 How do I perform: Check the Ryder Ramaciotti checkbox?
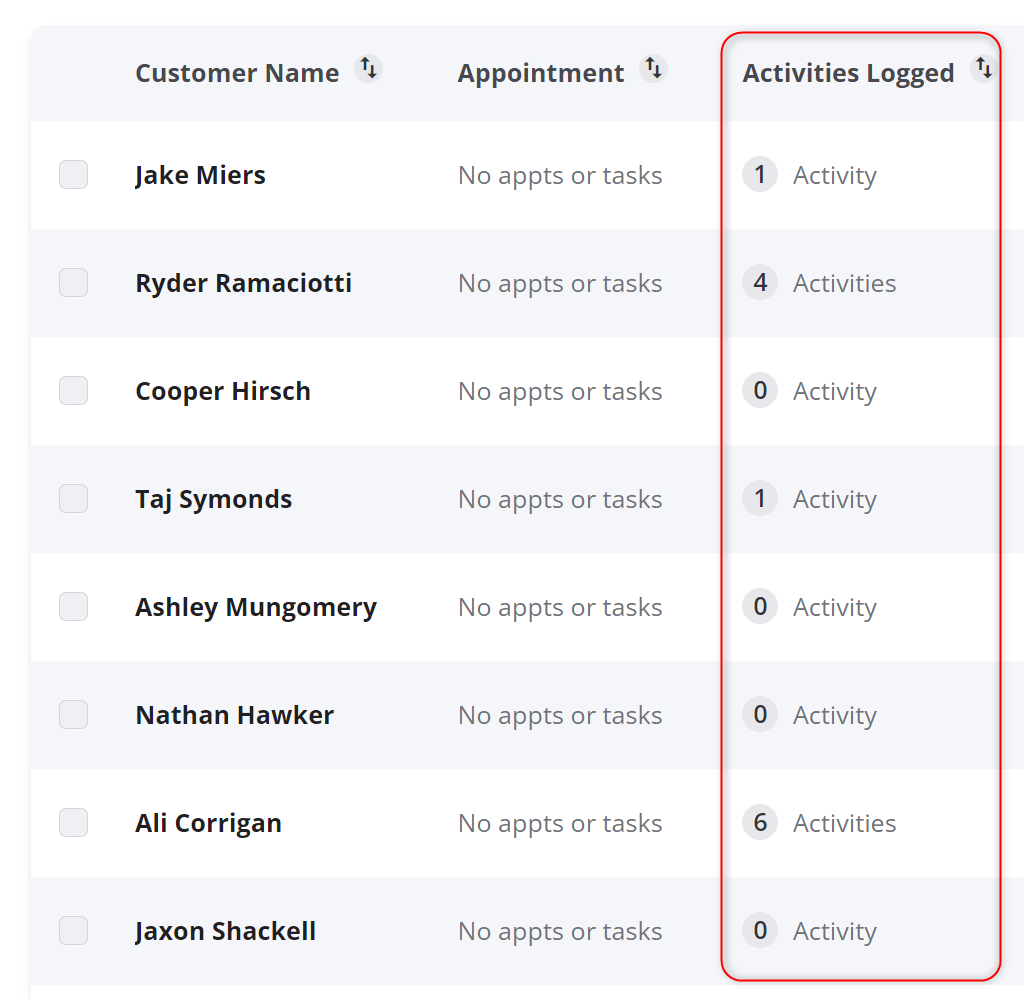73,283
